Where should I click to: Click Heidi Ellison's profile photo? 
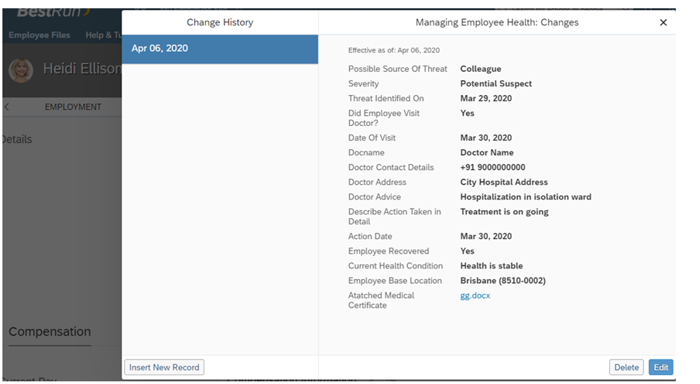pos(21,70)
